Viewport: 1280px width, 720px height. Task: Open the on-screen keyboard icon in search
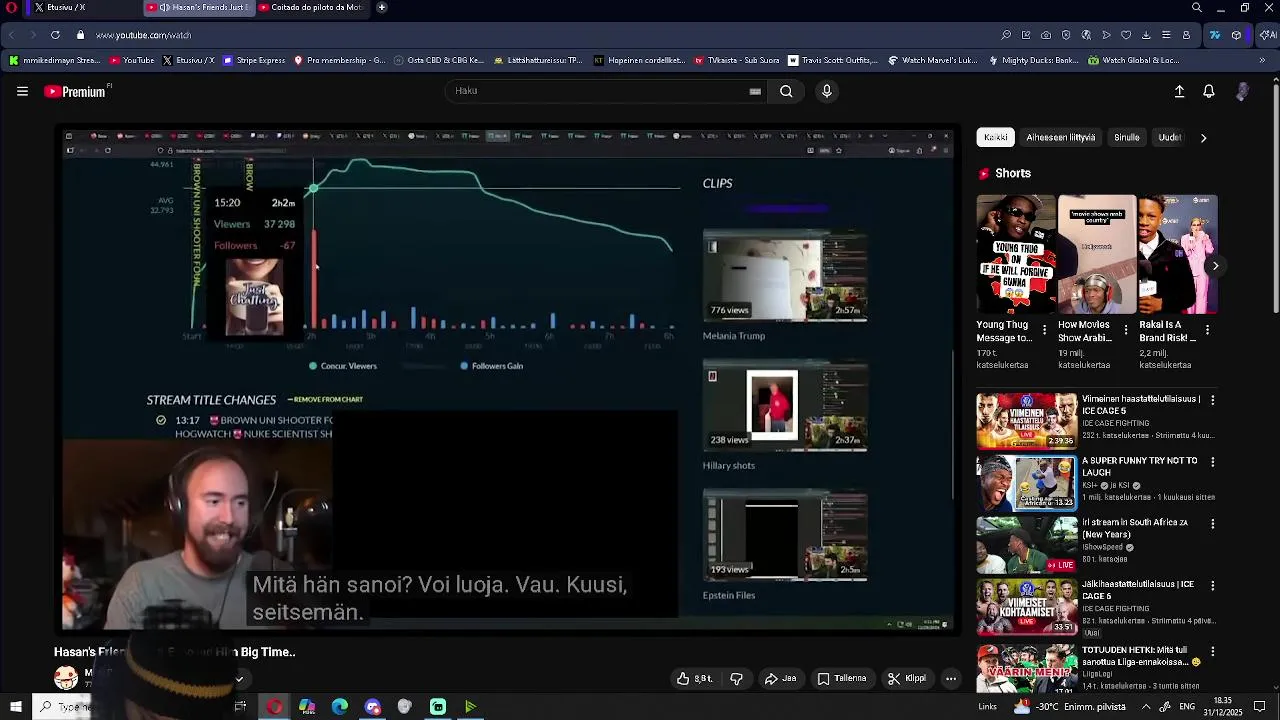point(755,91)
